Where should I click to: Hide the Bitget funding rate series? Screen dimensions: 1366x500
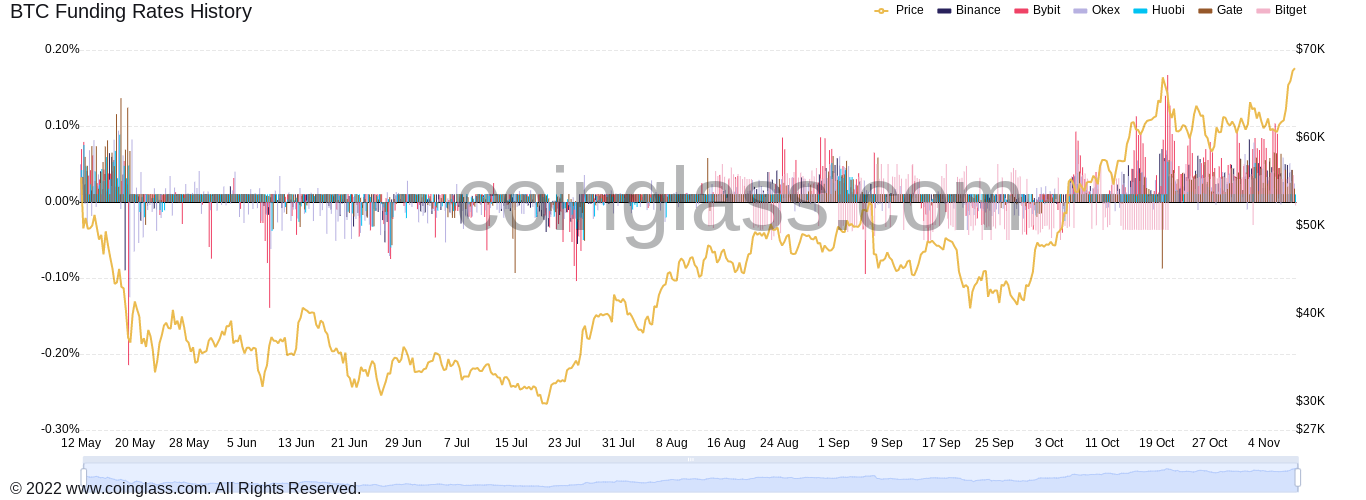tap(1281, 10)
